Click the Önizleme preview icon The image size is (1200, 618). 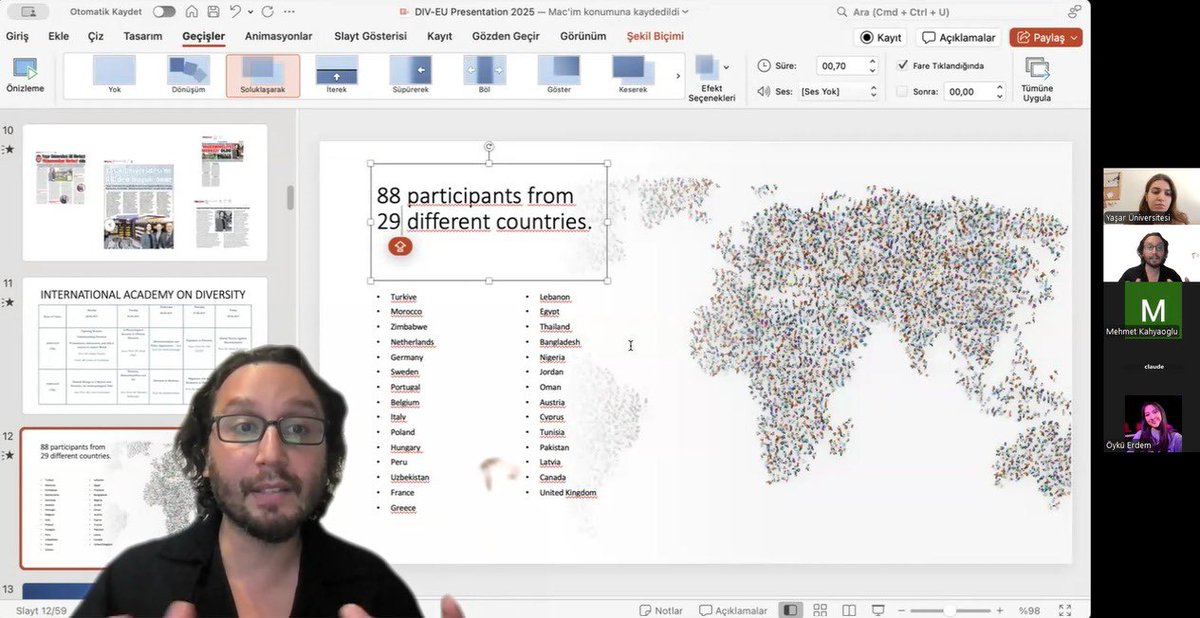click(x=24, y=70)
